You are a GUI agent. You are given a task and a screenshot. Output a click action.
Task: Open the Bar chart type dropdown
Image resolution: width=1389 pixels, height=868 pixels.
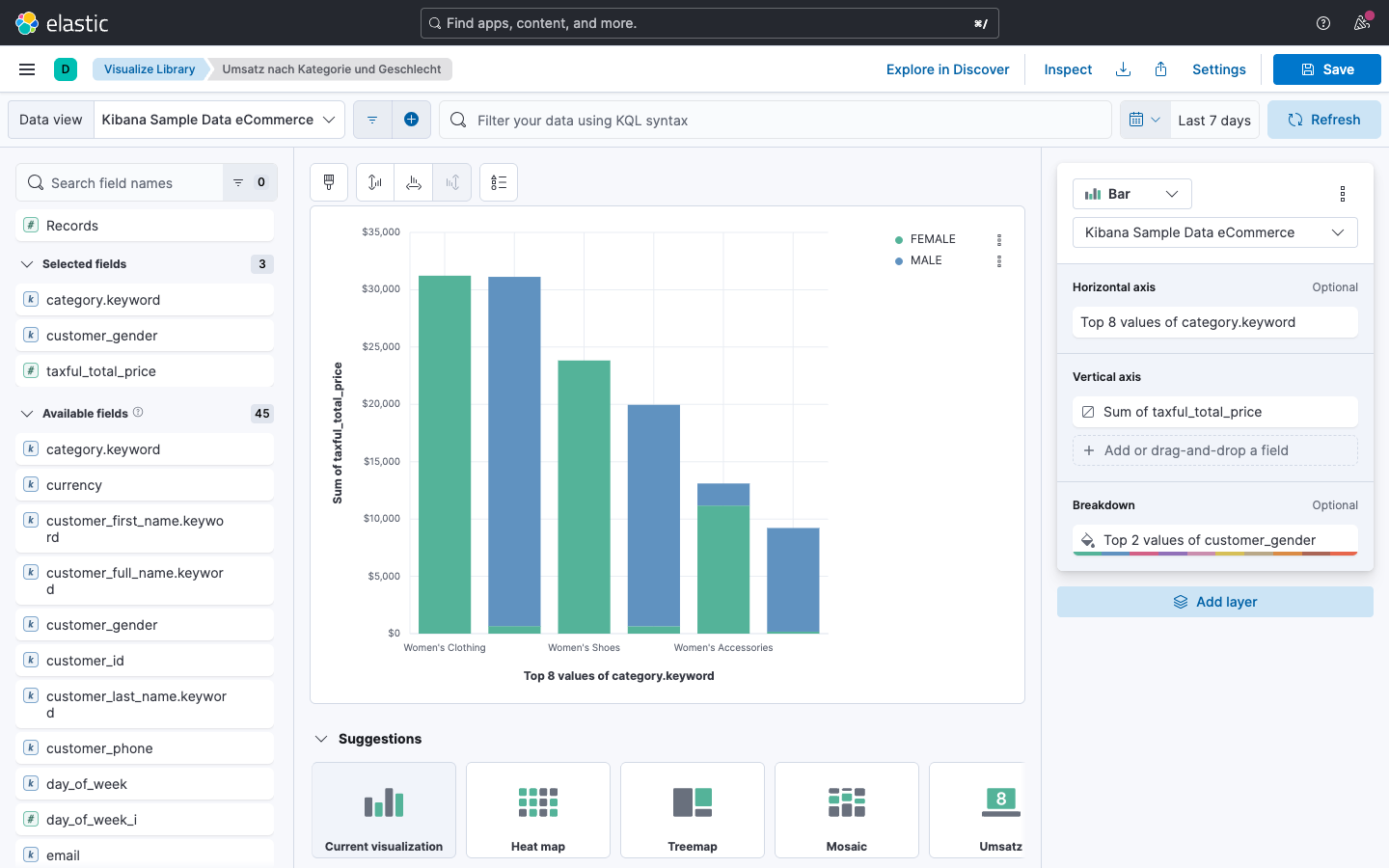(x=1131, y=194)
